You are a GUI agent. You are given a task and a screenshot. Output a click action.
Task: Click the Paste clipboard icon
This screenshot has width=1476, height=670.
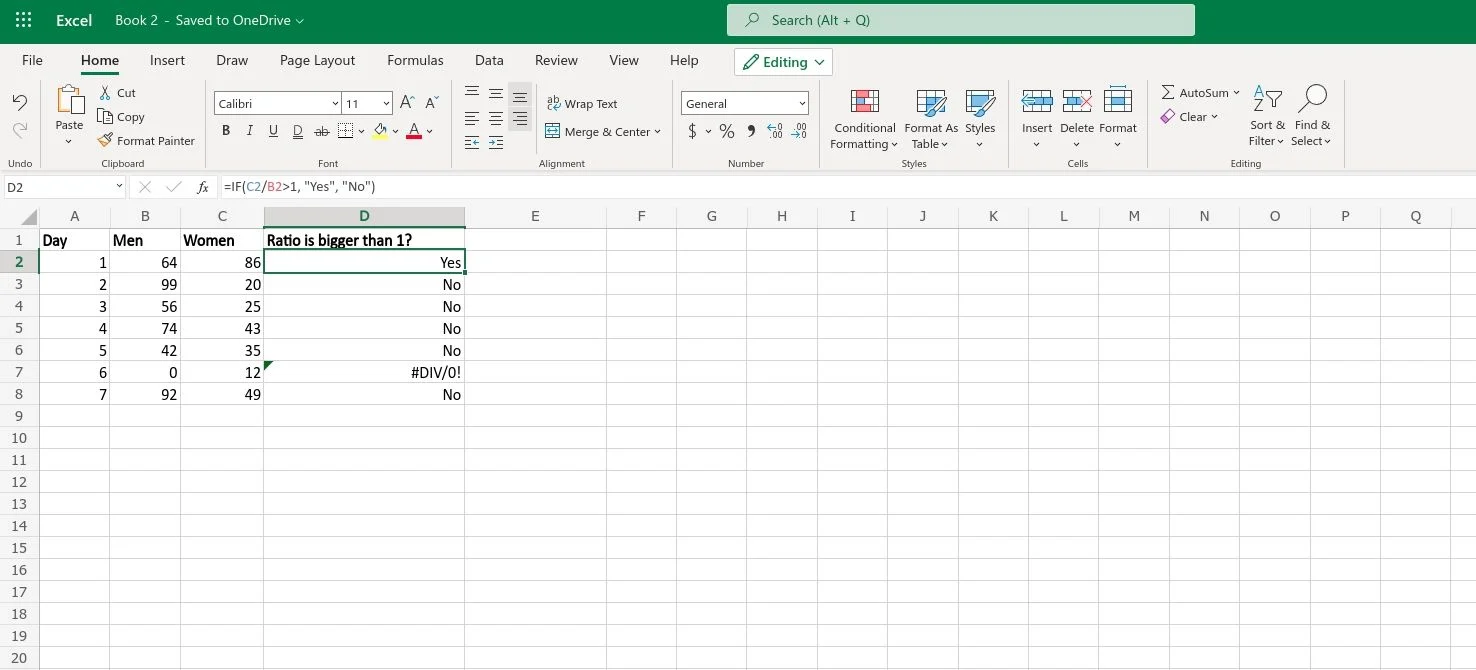(x=69, y=100)
